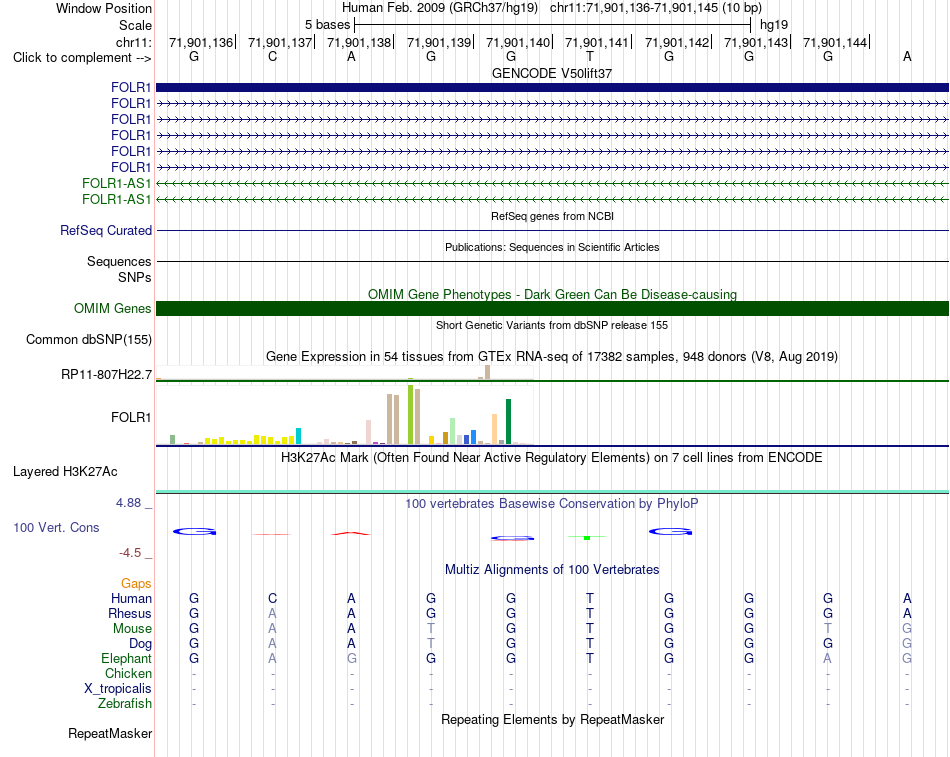Click the 100 Vert. Cons track label
The width and height of the screenshot is (950, 757).
click(x=56, y=527)
